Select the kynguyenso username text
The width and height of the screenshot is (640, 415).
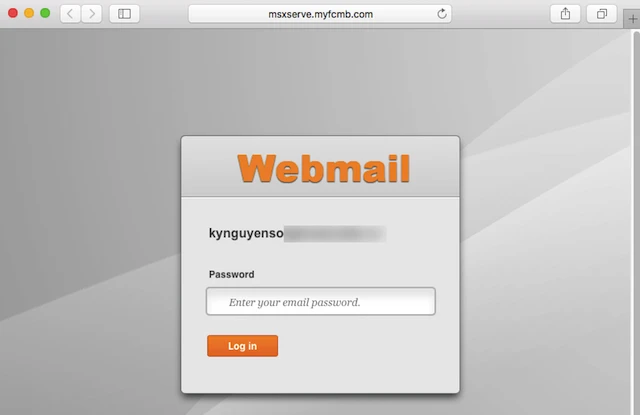246,233
